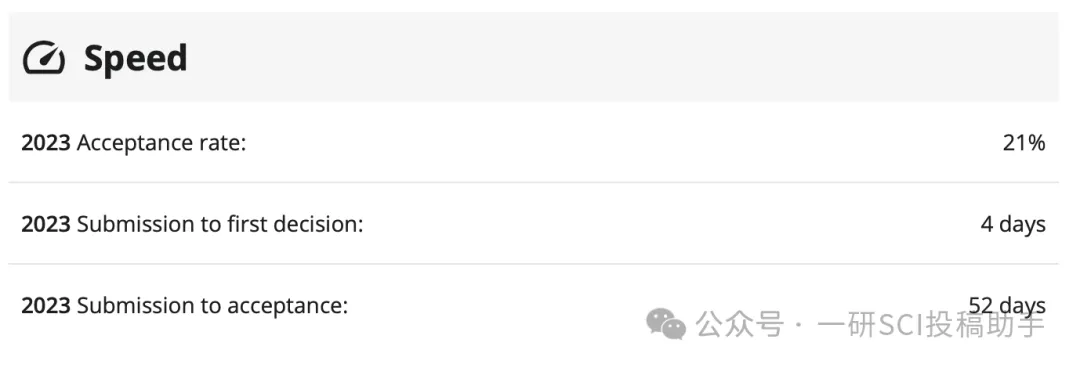Click the gray Speed header bar
The width and height of the screenshot is (1080, 368).
(534, 57)
